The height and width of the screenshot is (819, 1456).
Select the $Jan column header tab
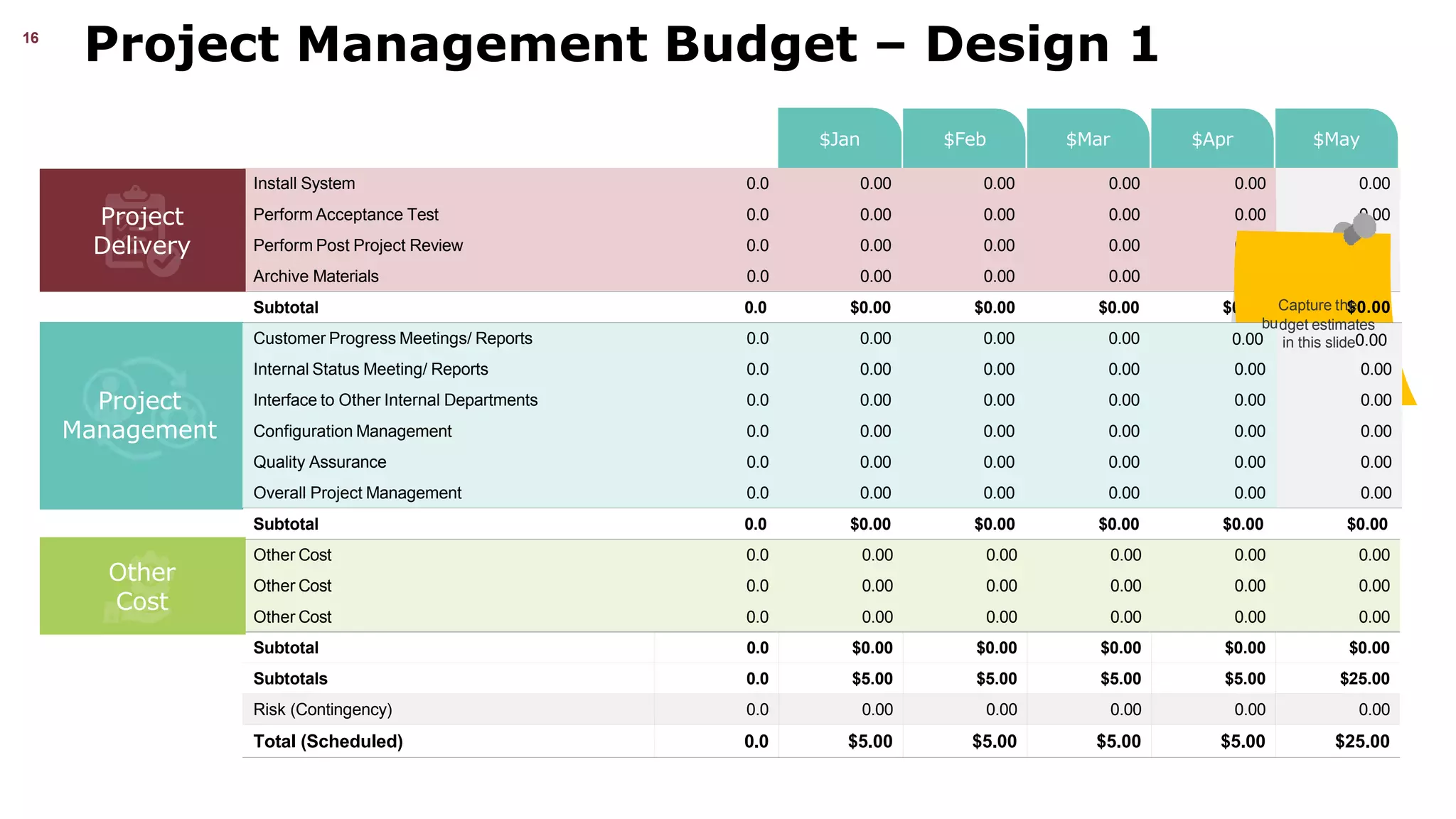pyautogui.click(x=839, y=139)
